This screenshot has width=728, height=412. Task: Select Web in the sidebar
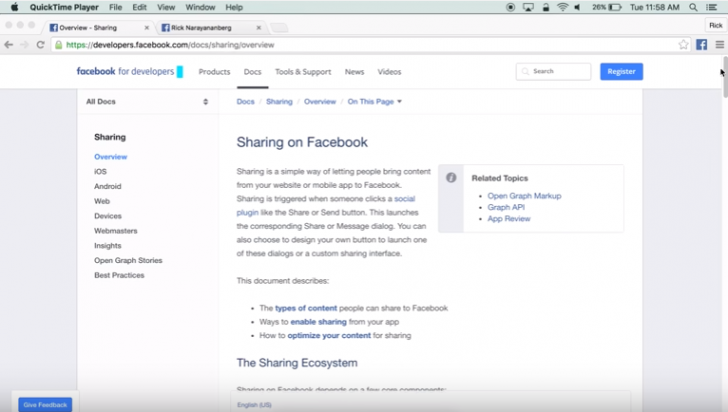point(102,201)
